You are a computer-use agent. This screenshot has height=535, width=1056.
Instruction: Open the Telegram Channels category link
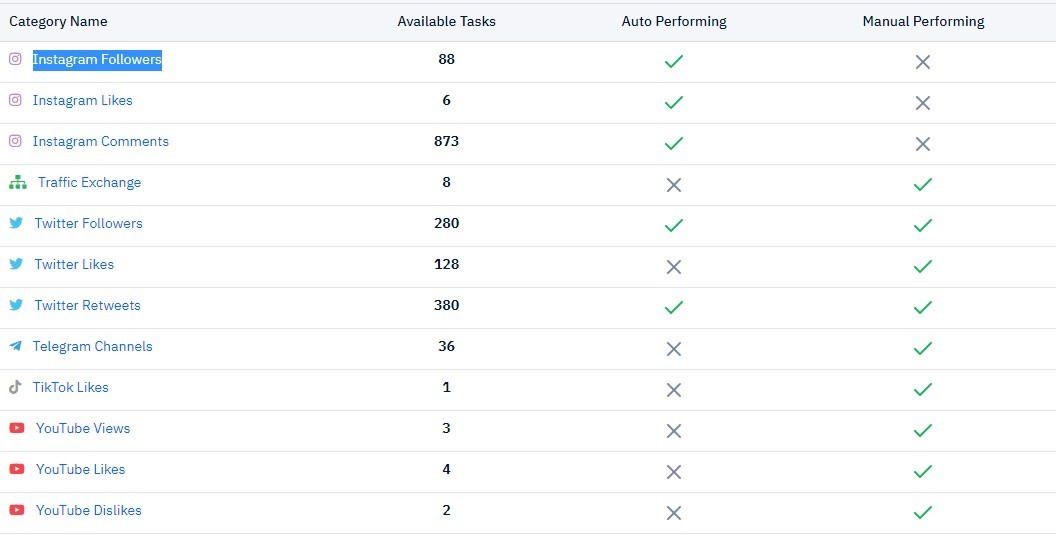click(x=93, y=346)
